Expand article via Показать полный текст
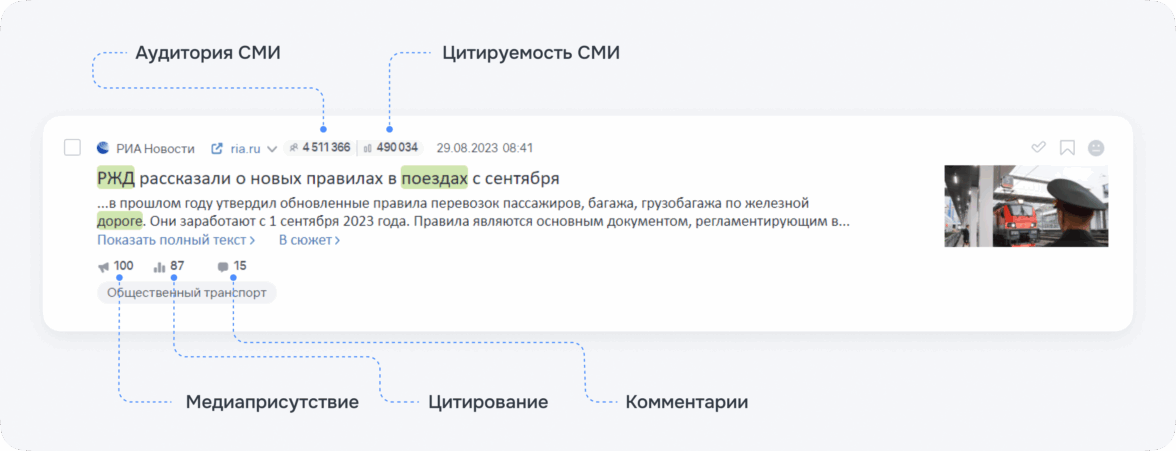 [x=176, y=240]
